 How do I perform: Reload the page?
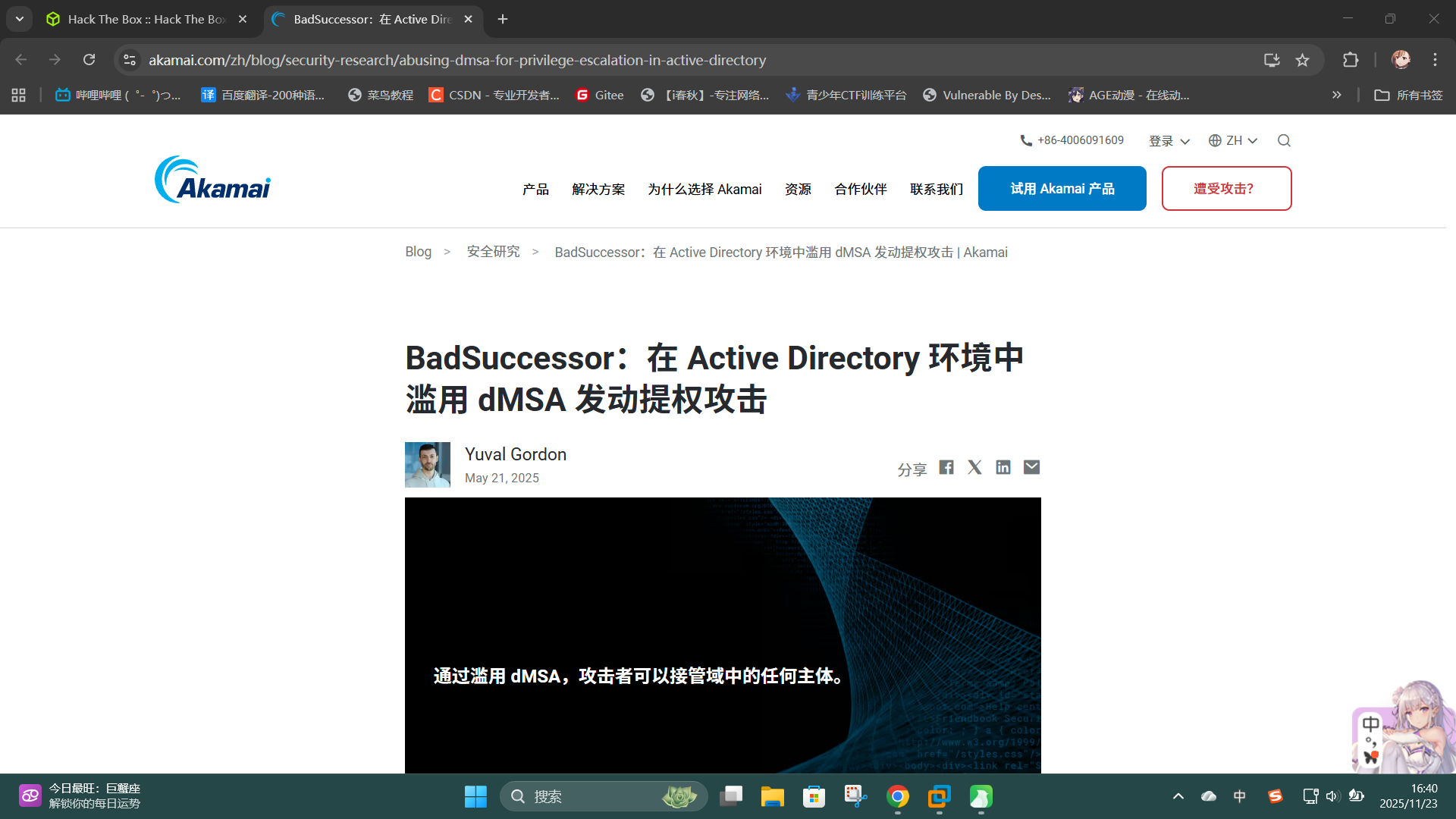click(89, 60)
